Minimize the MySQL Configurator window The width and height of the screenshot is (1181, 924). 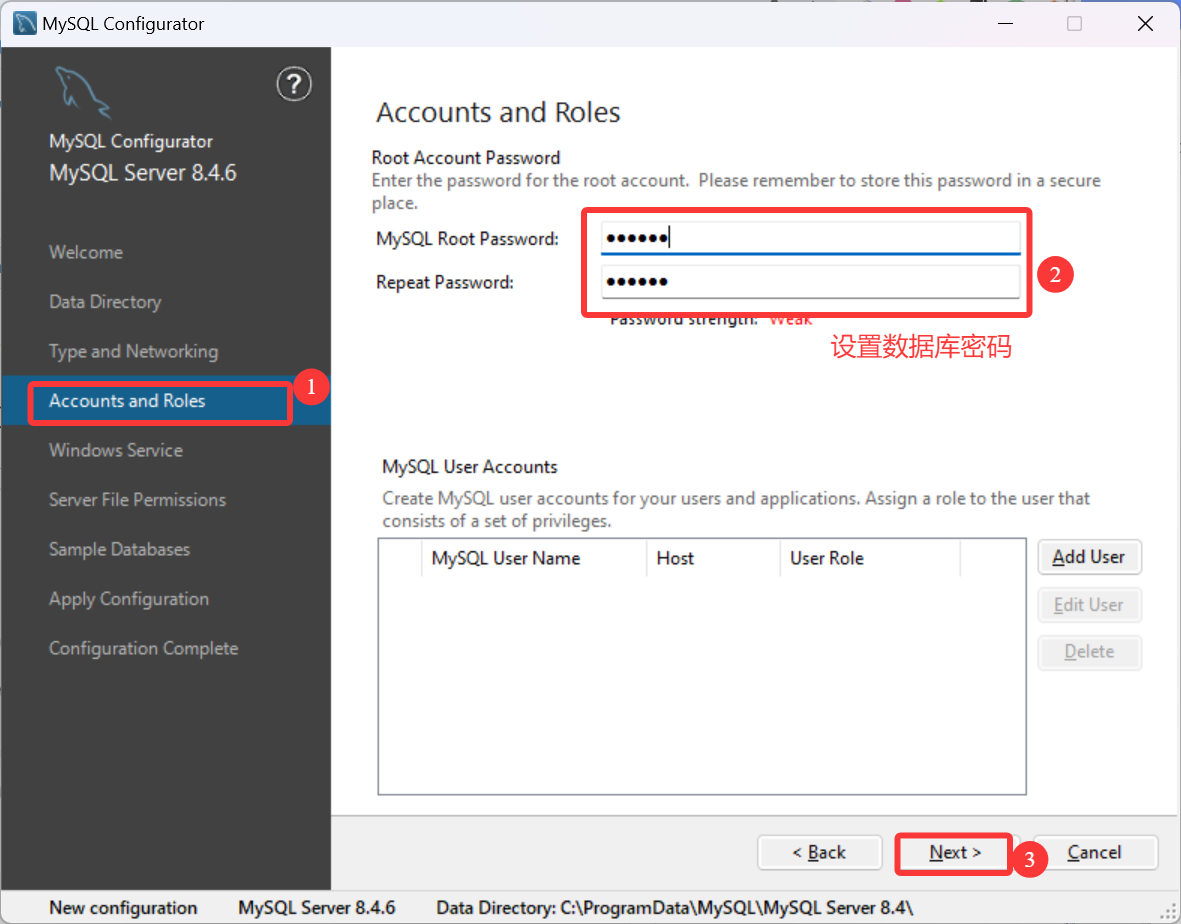(1005, 23)
